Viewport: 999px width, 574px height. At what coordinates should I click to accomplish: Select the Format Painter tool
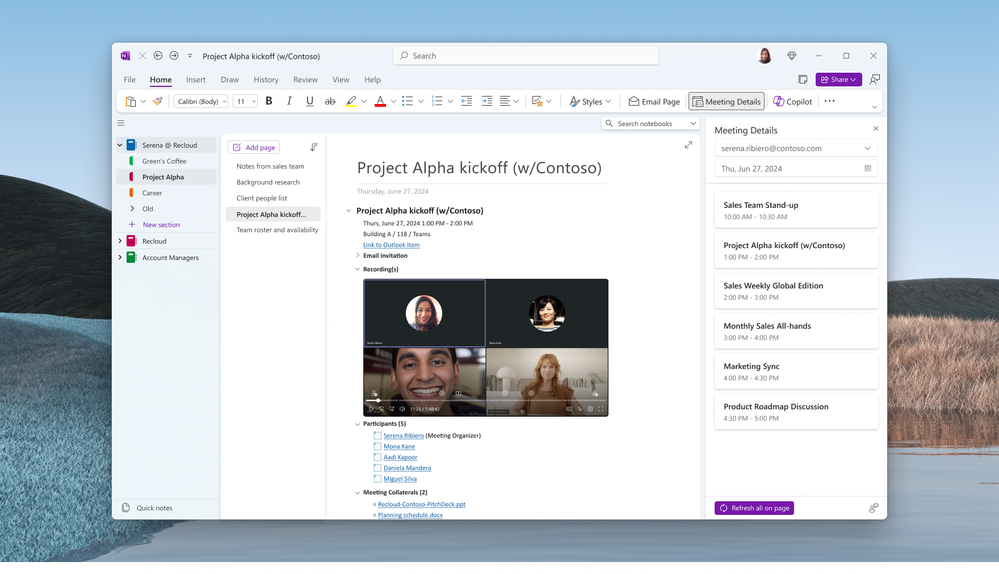coord(157,101)
